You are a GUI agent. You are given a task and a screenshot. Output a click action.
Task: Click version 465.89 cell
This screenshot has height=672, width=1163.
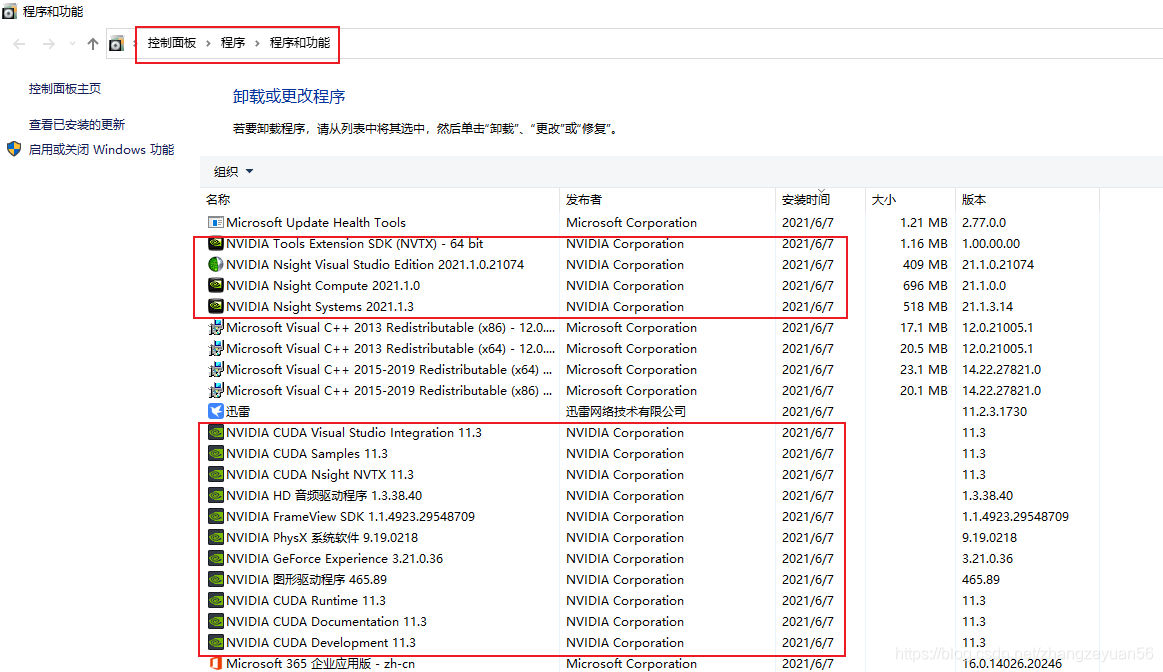pos(981,580)
